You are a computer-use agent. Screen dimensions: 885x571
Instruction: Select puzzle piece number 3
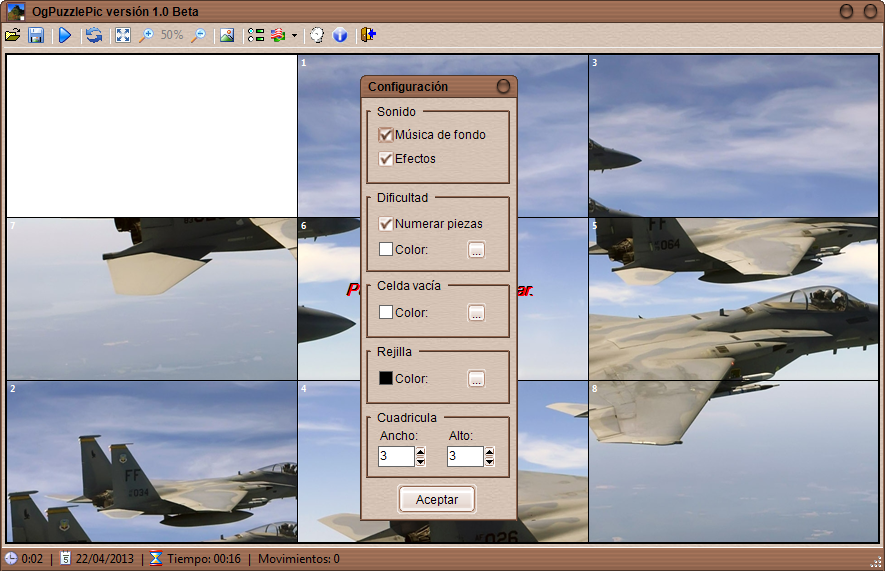[x=734, y=135]
